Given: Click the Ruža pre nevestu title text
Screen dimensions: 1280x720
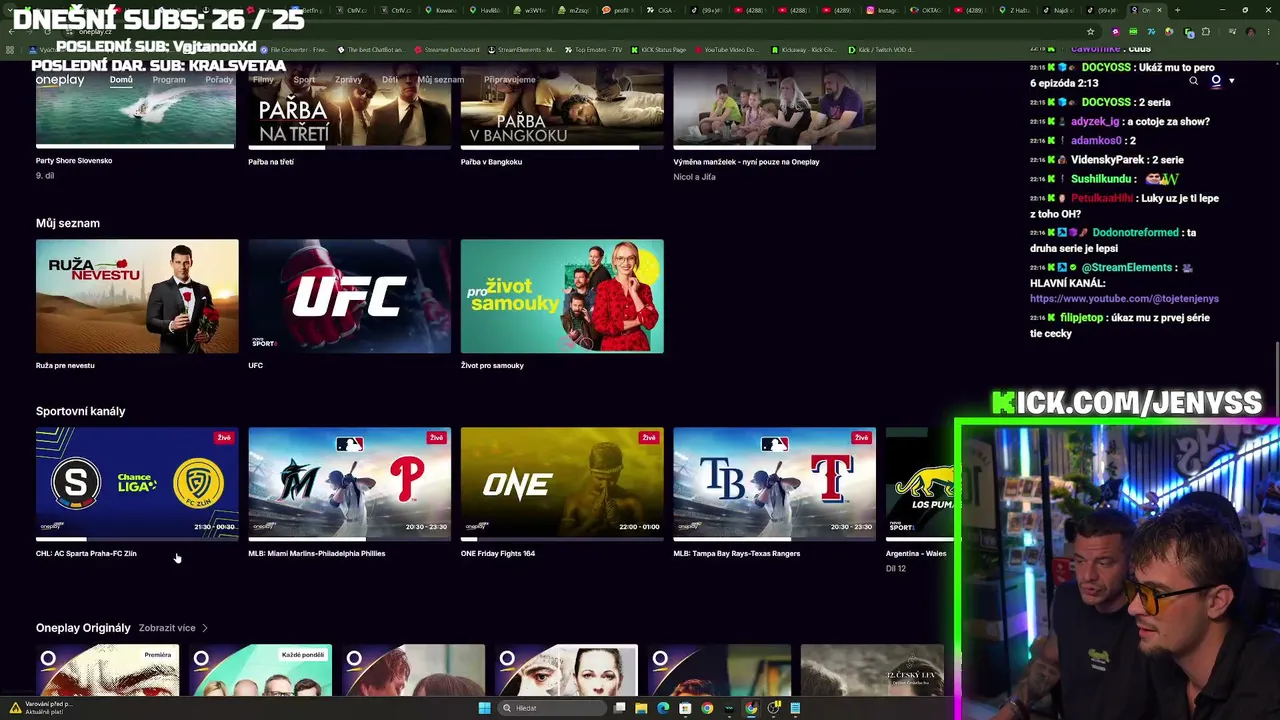Looking at the screenshot, I should pyautogui.click(x=65, y=366).
